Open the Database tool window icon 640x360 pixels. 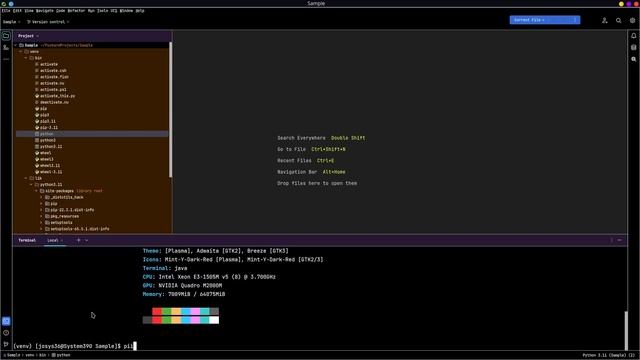pyautogui.click(x=633, y=48)
